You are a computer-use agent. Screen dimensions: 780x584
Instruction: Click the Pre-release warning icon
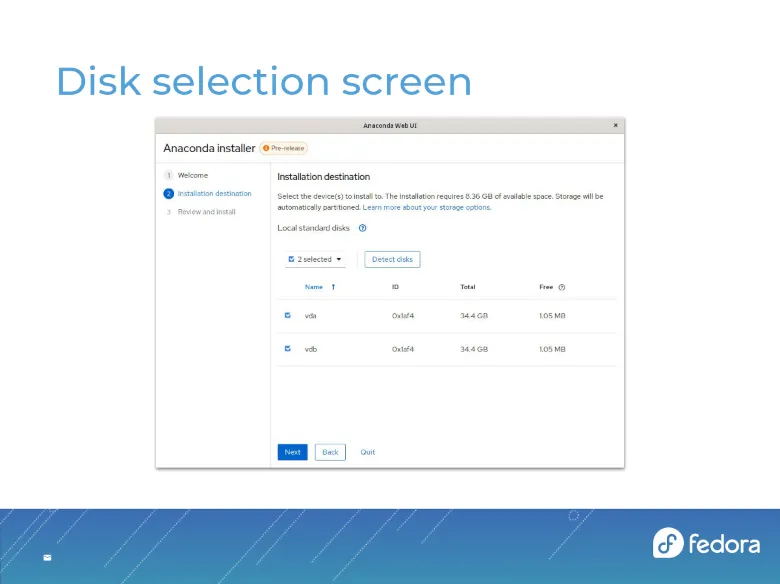(x=266, y=148)
